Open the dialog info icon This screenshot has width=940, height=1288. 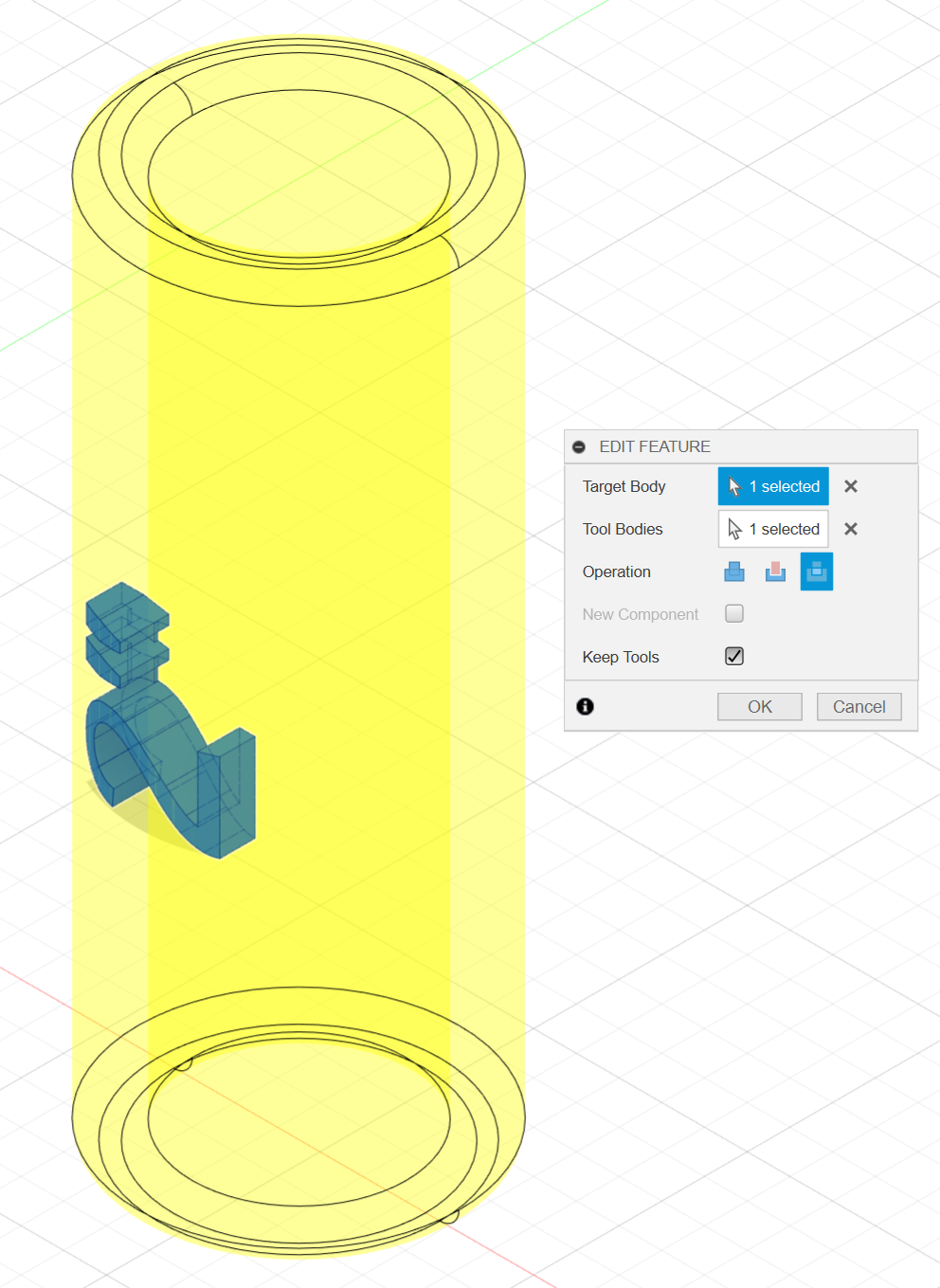pyautogui.click(x=586, y=706)
